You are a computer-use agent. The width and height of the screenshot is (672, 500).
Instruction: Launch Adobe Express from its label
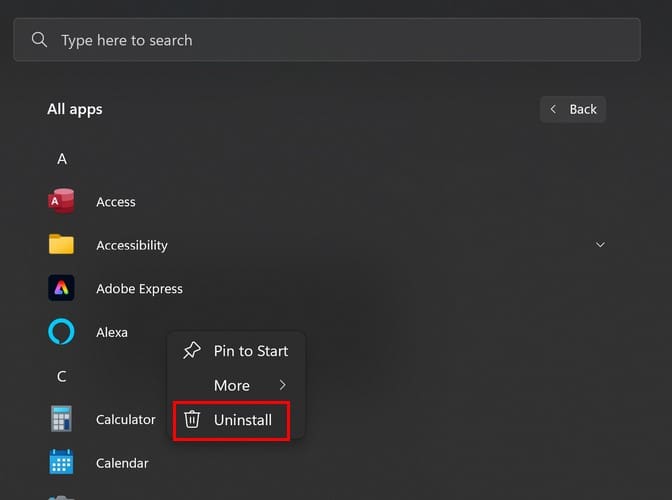(139, 289)
